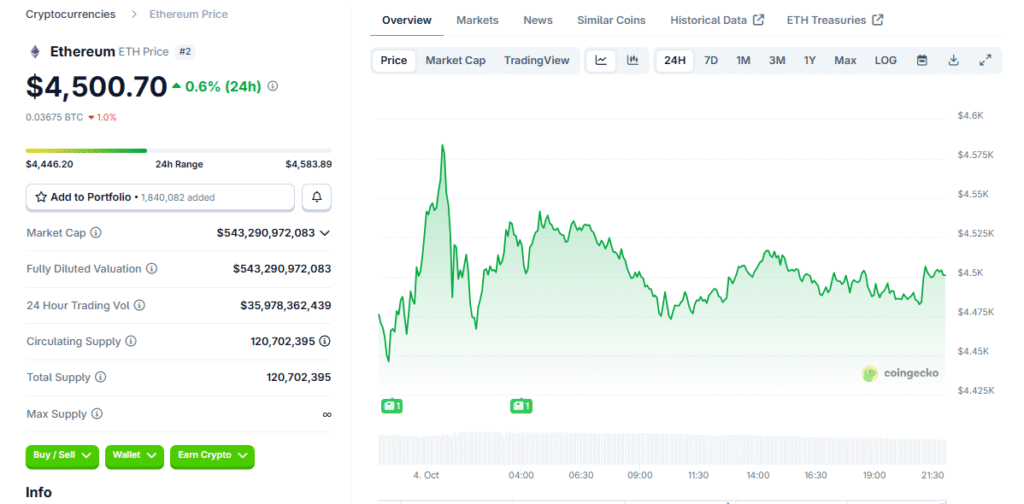Go to the Similar Coins tab
The image size is (1024, 504).
coord(611,20)
